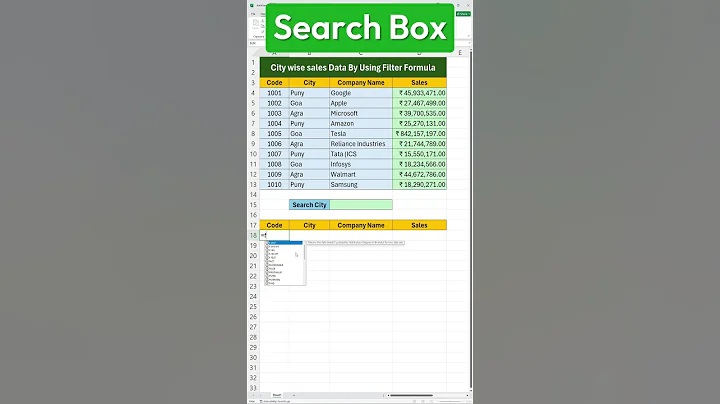Select the 'Infosys' company cell
This screenshot has height=404, width=720.
pos(361,164)
